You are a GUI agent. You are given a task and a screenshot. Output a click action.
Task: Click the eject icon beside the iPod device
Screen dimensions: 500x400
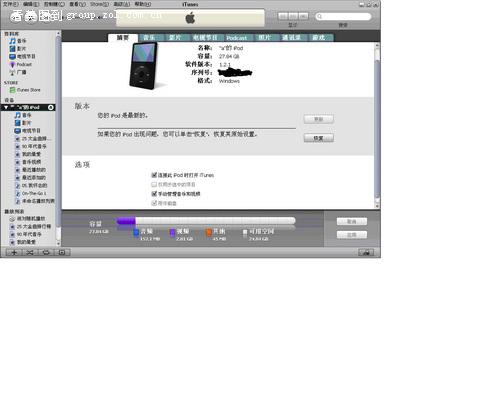pyautogui.click(x=51, y=107)
